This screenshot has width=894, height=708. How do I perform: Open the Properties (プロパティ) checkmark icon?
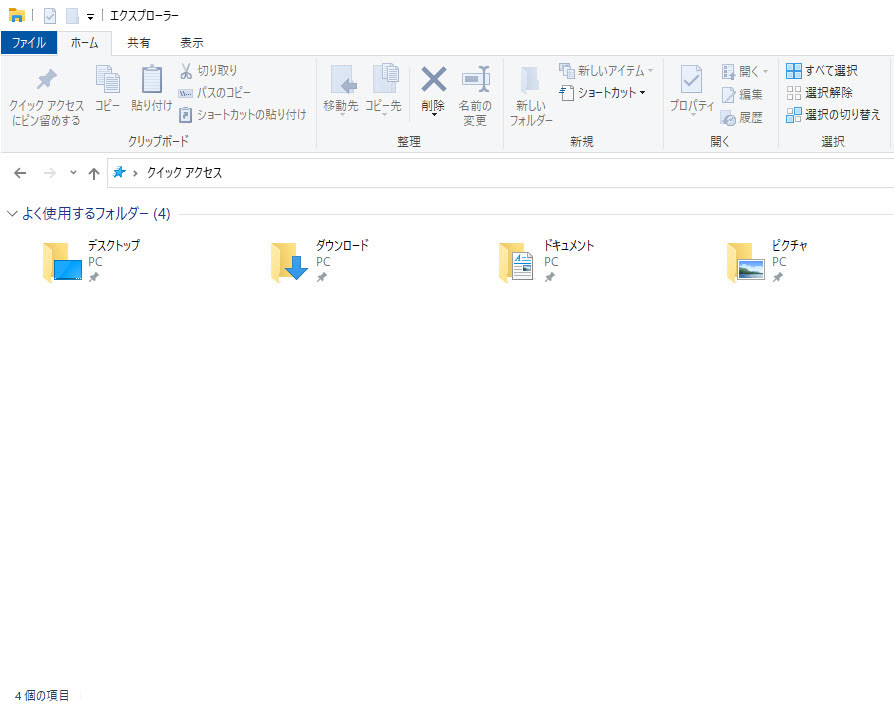click(691, 81)
